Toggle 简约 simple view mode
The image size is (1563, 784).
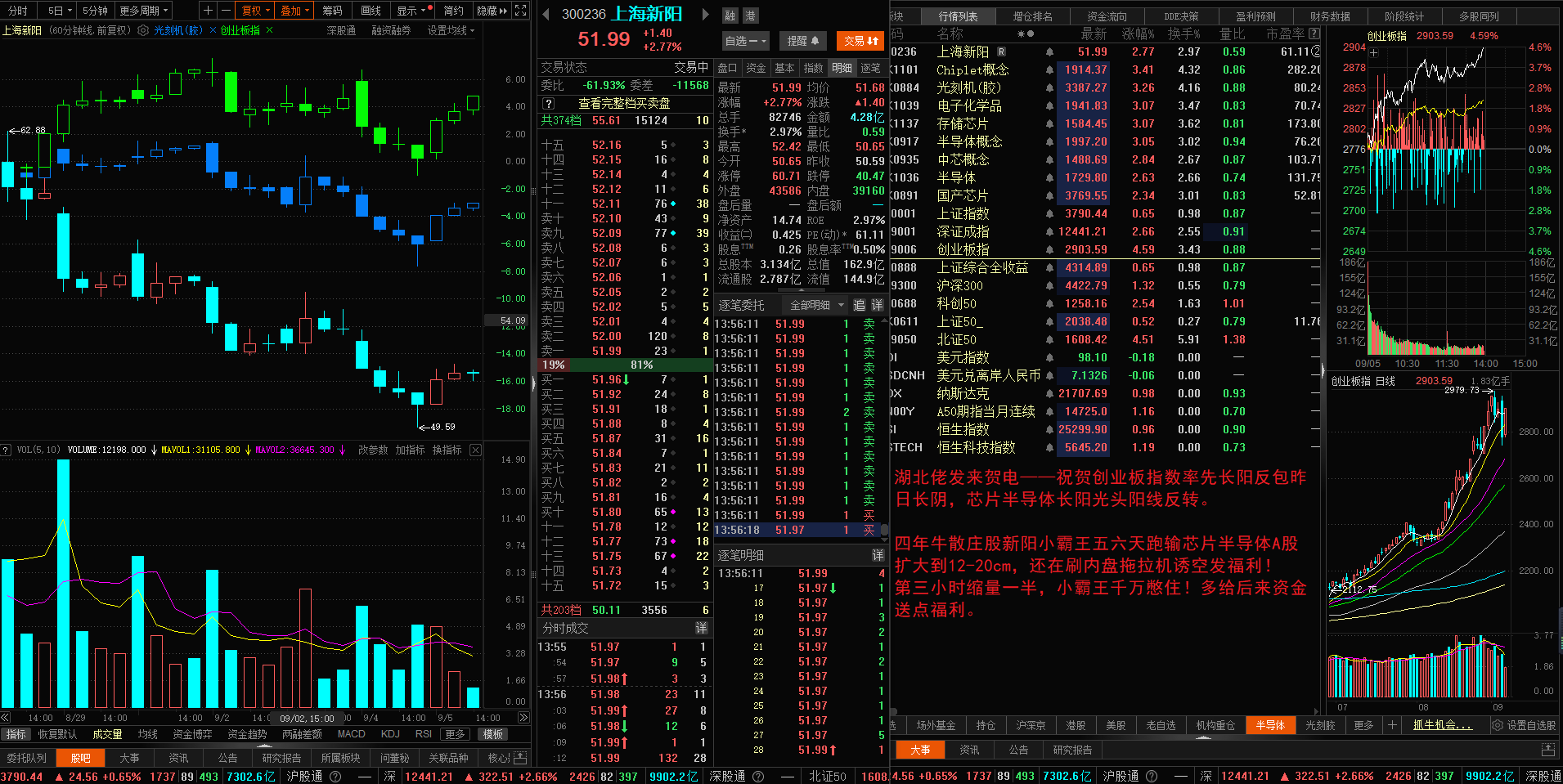pos(454,11)
